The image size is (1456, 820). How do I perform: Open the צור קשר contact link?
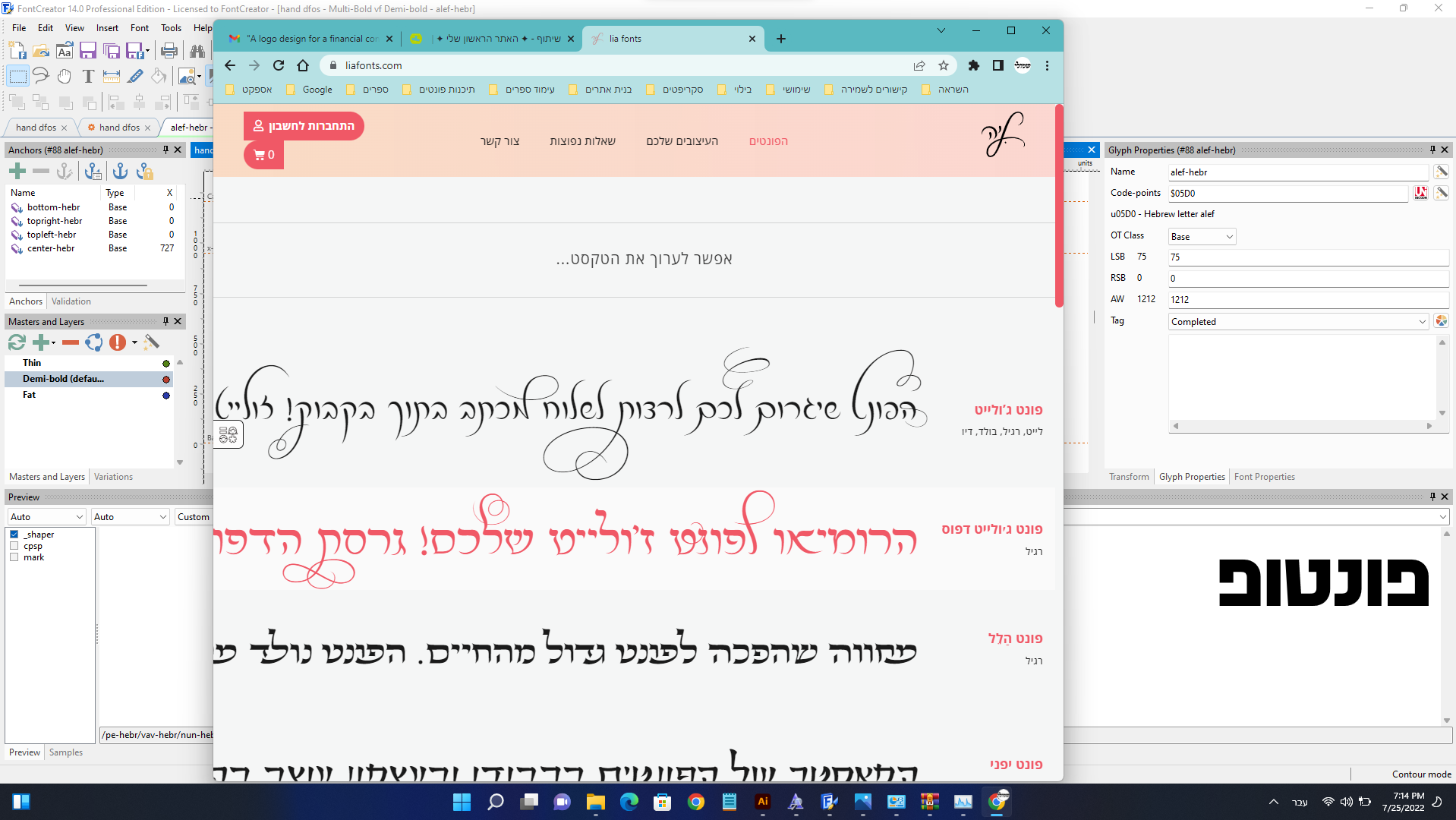[x=500, y=141]
